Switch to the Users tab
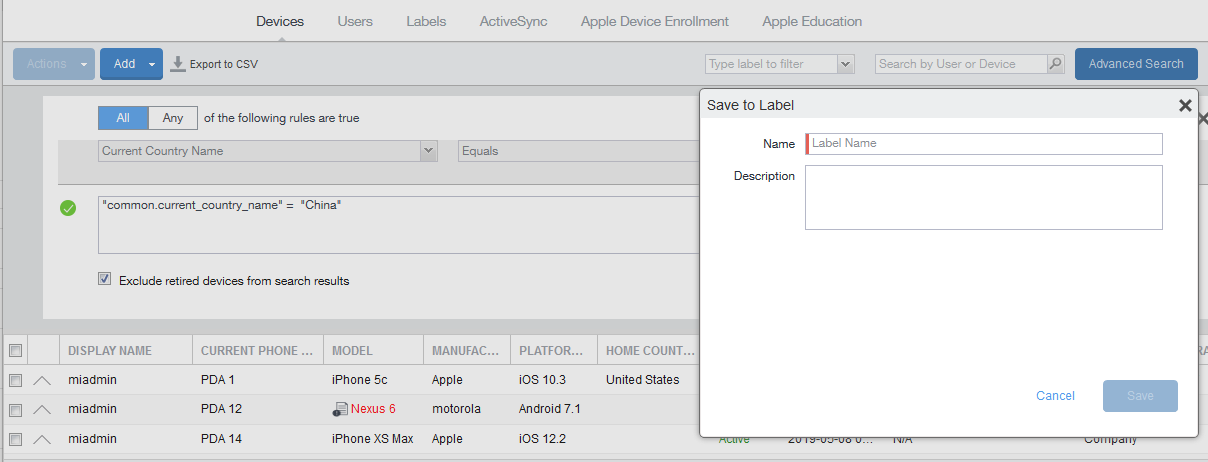1208x462 pixels. 355,21
